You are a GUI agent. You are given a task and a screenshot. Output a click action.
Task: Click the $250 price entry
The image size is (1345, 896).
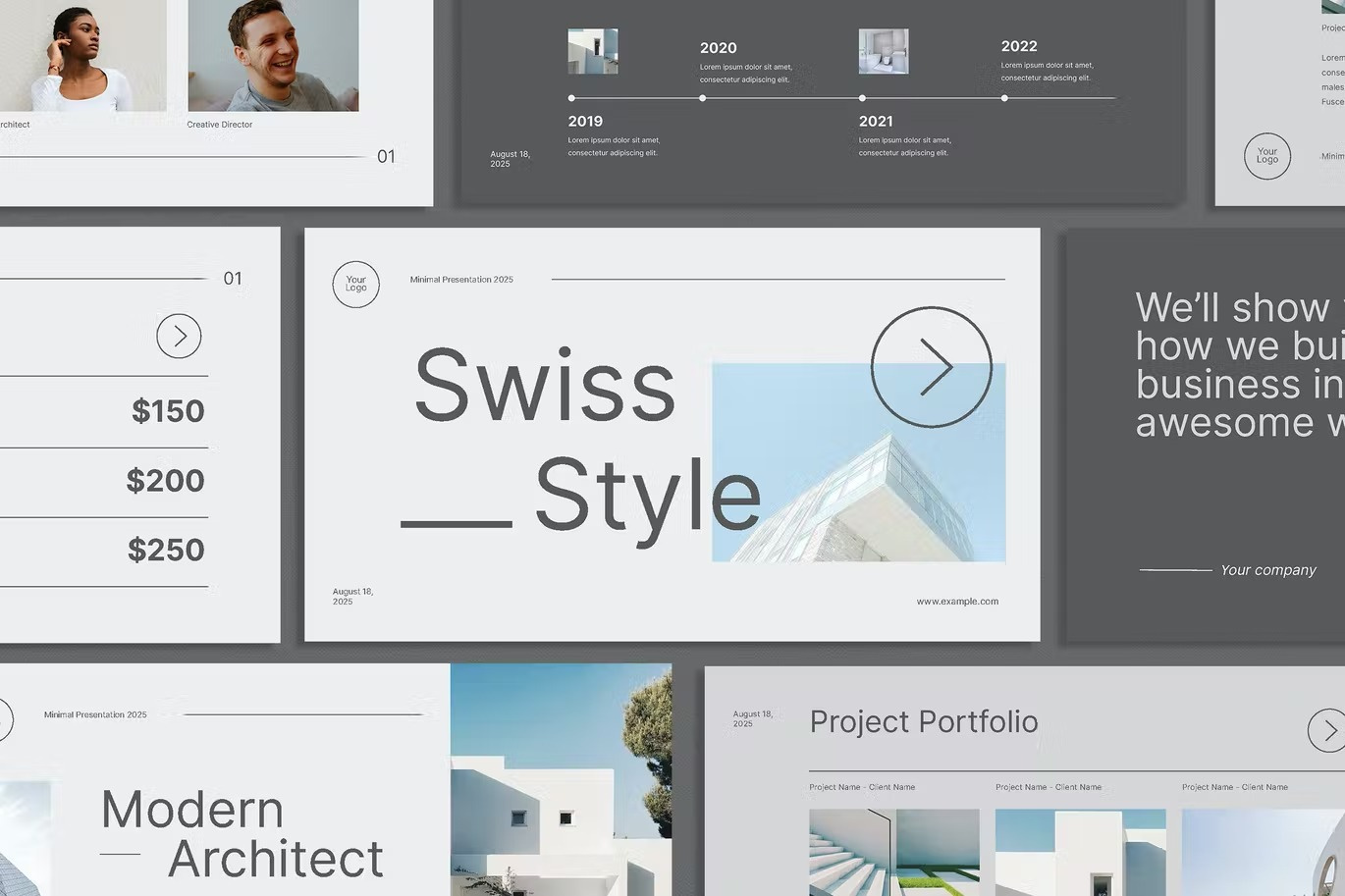pyautogui.click(x=166, y=551)
